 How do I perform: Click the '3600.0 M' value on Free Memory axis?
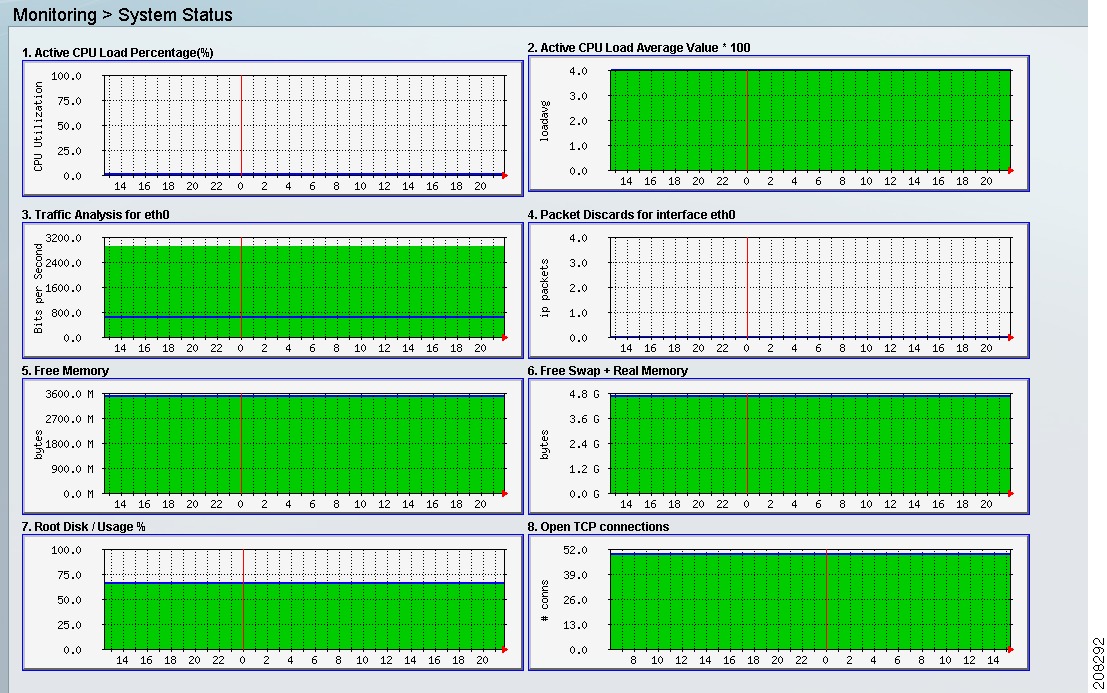[69, 394]
